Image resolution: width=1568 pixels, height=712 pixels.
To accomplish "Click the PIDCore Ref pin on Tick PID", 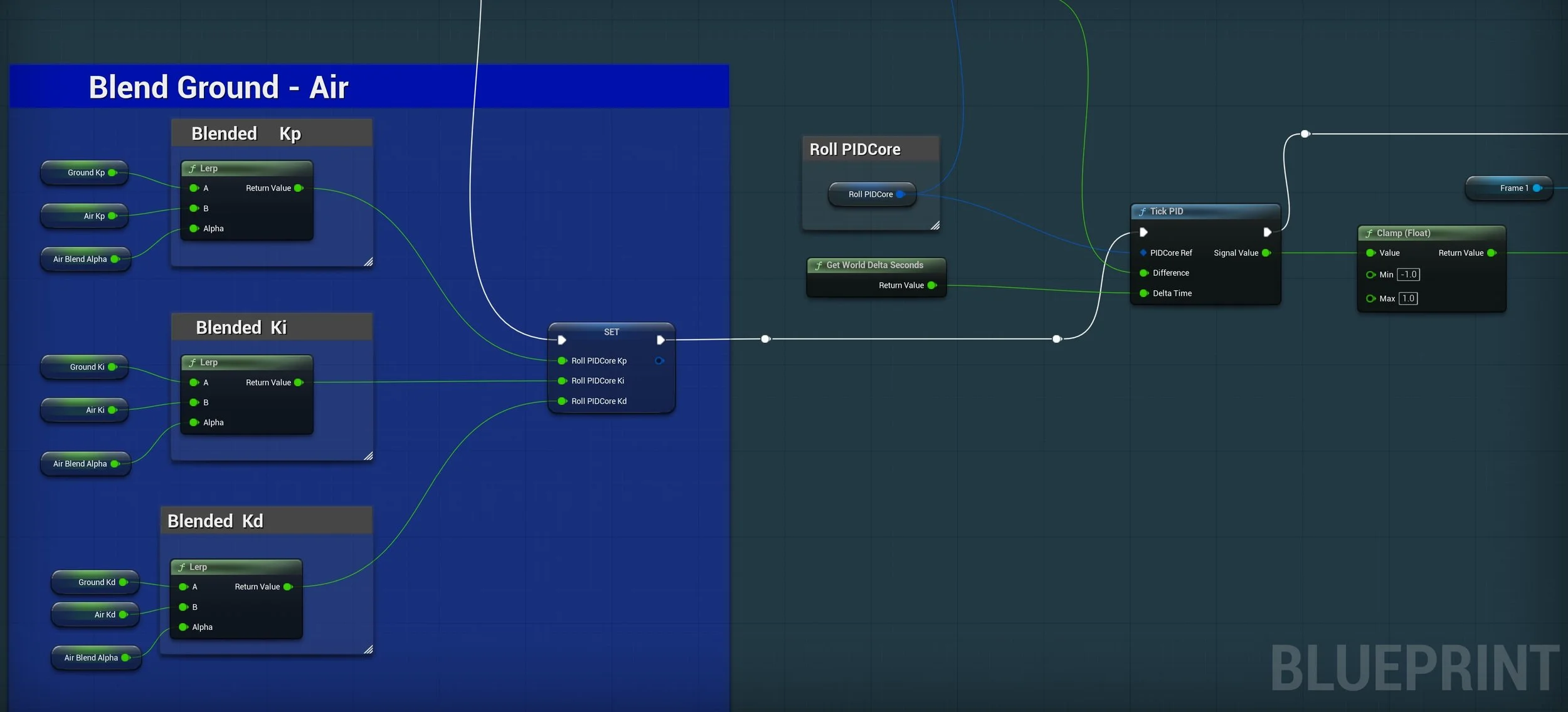I will tap(1143, 253).
